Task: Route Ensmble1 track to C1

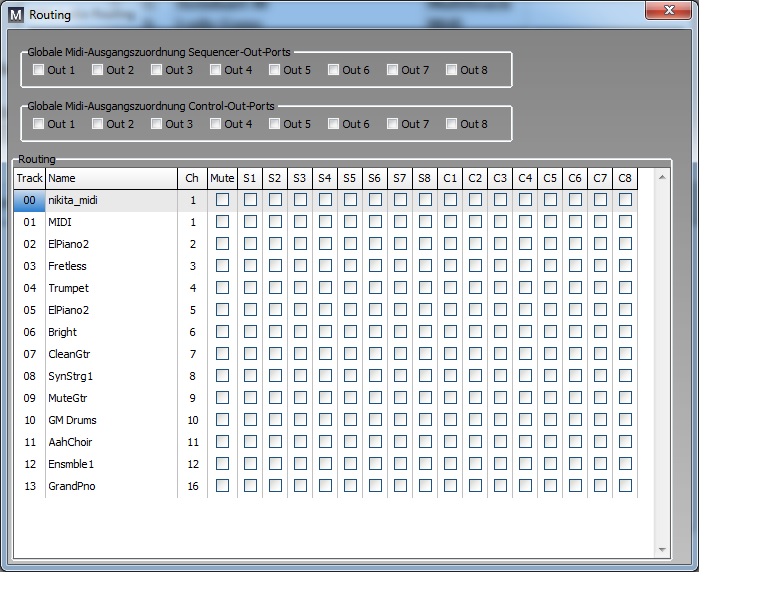Action: [450, 464]
